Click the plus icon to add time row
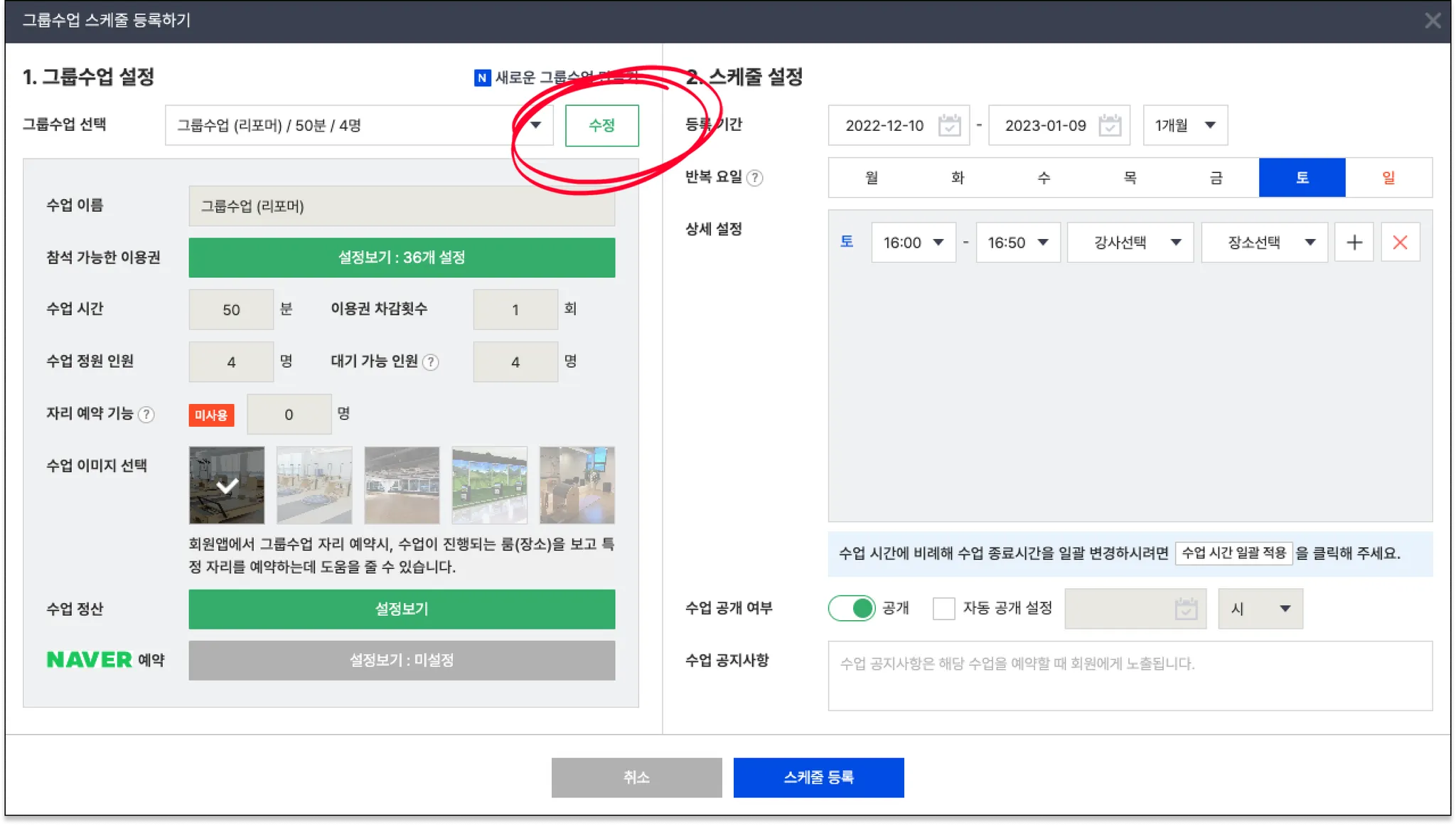 click(1354, 243)
